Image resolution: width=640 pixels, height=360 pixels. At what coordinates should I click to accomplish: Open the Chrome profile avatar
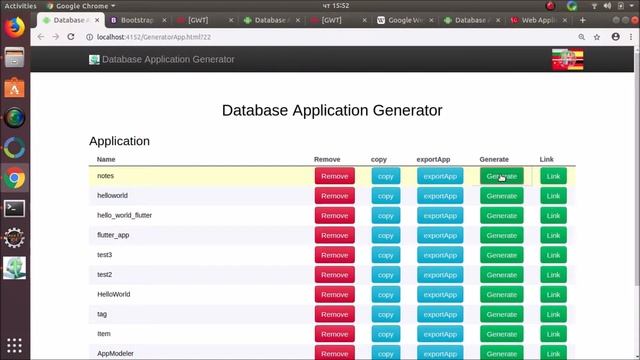616,37
